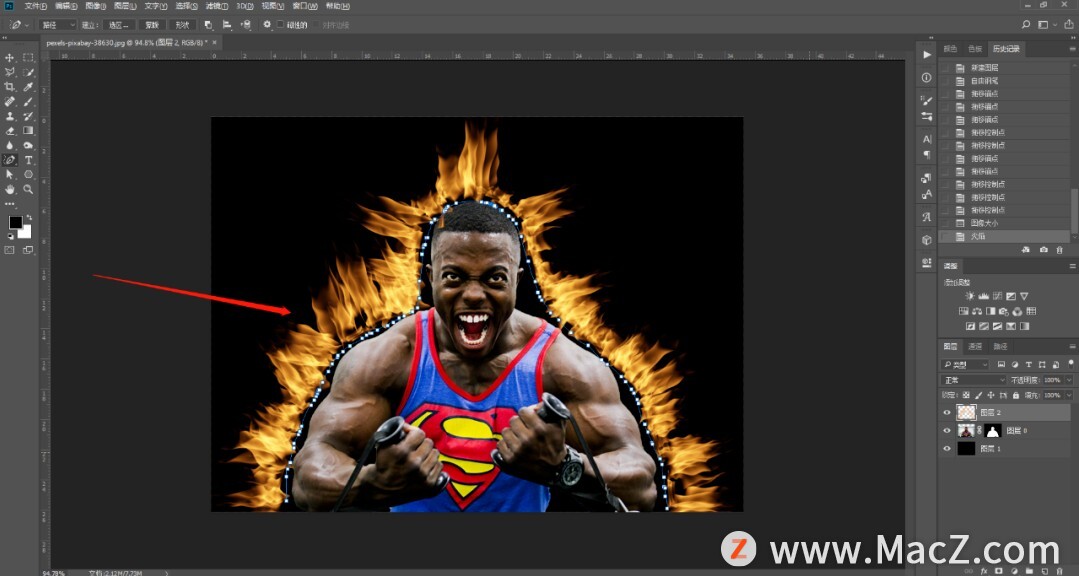The image size is (1079, 576).
Task: Select the Freeform Pen tool
Action: click(x=10, y=160)
